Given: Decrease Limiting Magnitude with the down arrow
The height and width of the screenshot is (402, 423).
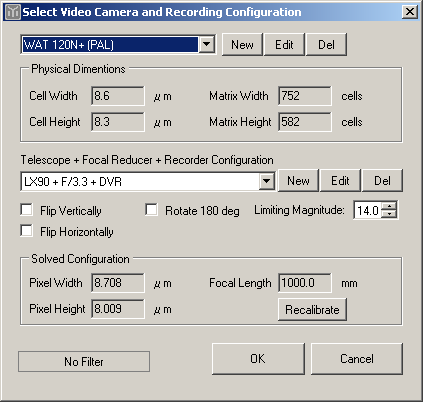Looking at the screenshot, I should pyautogui.click(x=389, y=214).
